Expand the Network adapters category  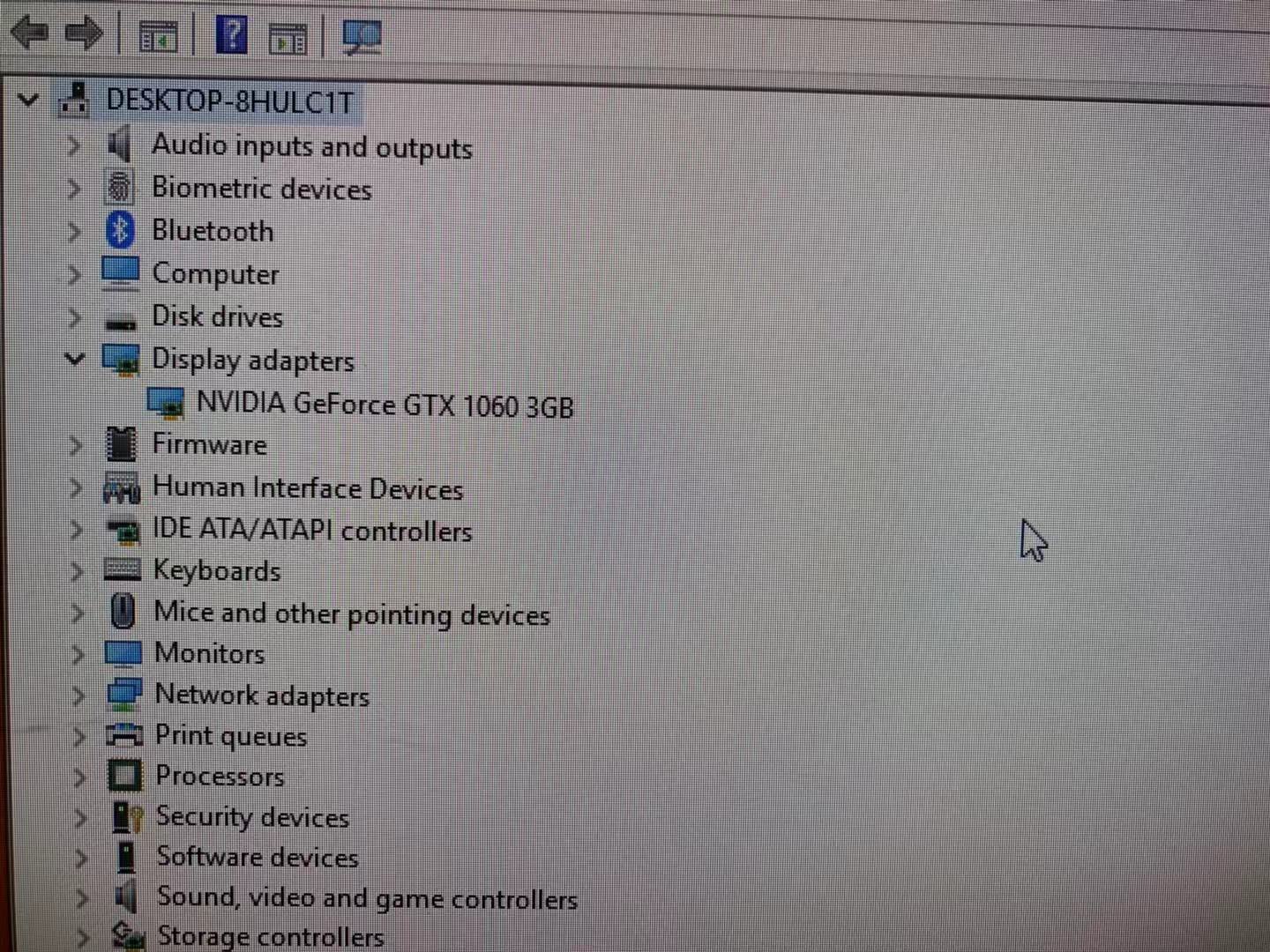coord(79,695)
